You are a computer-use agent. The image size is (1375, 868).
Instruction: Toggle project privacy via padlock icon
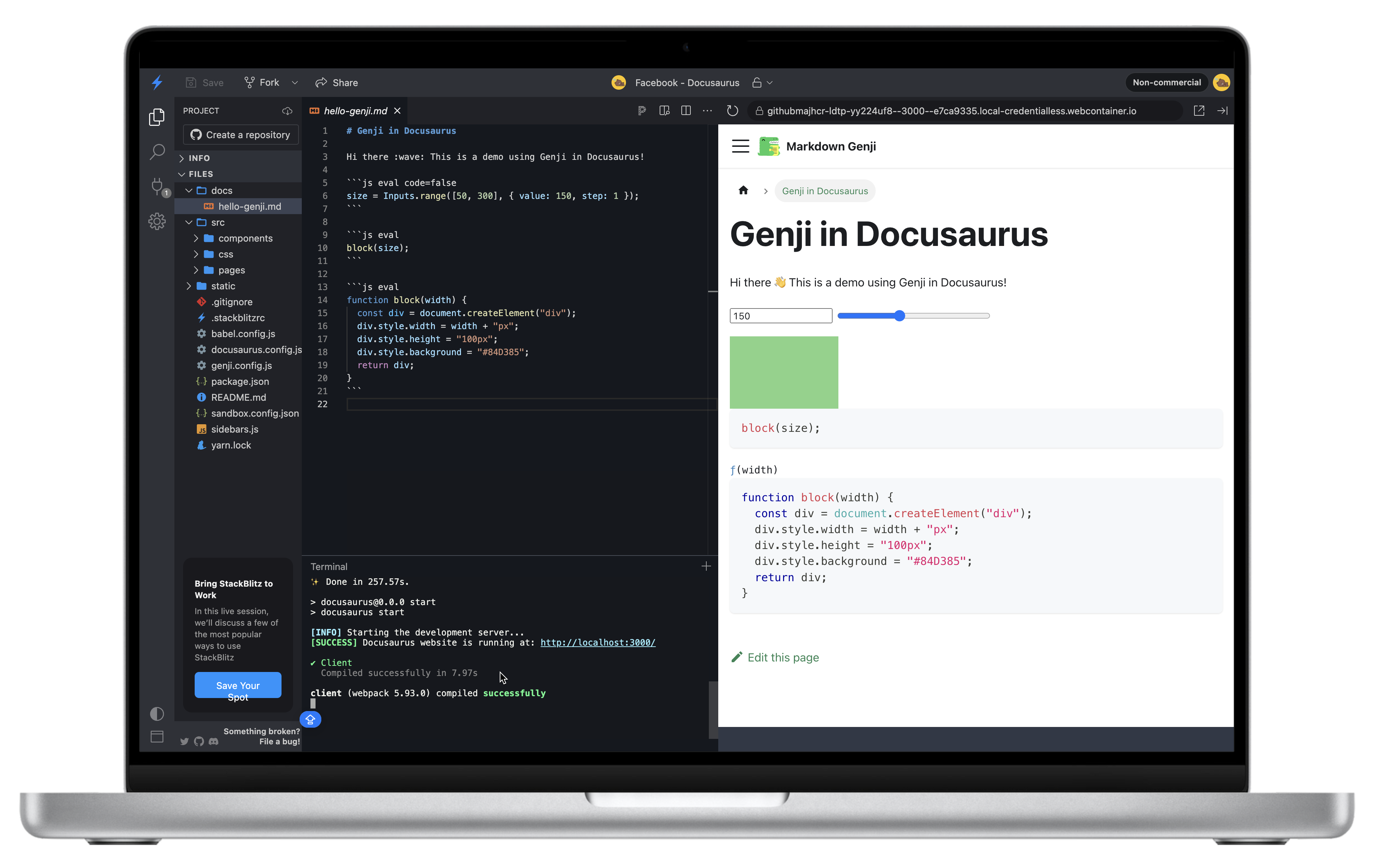click(757, 83)
